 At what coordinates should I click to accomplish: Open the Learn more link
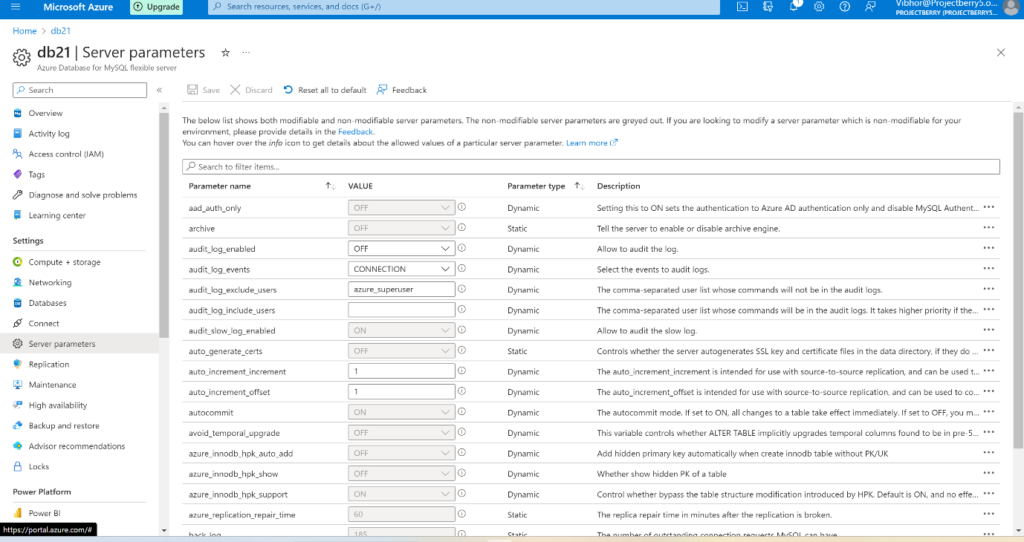point(591,143)
